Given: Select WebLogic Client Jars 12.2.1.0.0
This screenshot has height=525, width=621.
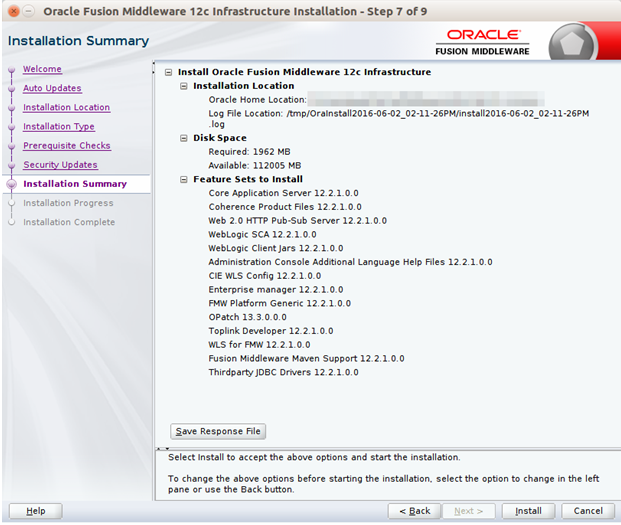Looking at the screenshot, I should pyautogui.click(x=276, y=248).
